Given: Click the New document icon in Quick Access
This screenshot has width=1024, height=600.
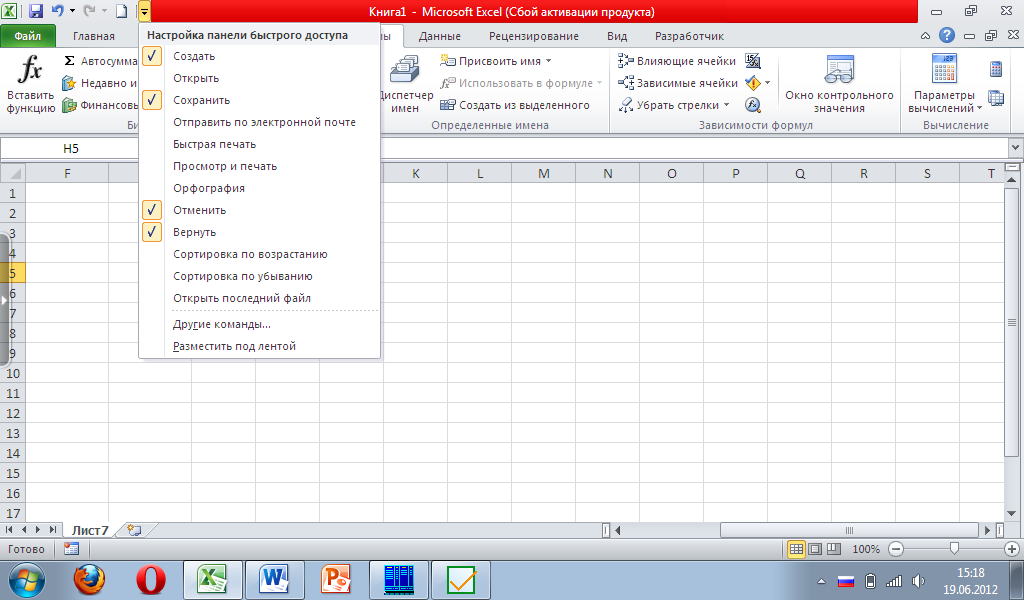Looking at the screenshot, I should click(121, 11).
